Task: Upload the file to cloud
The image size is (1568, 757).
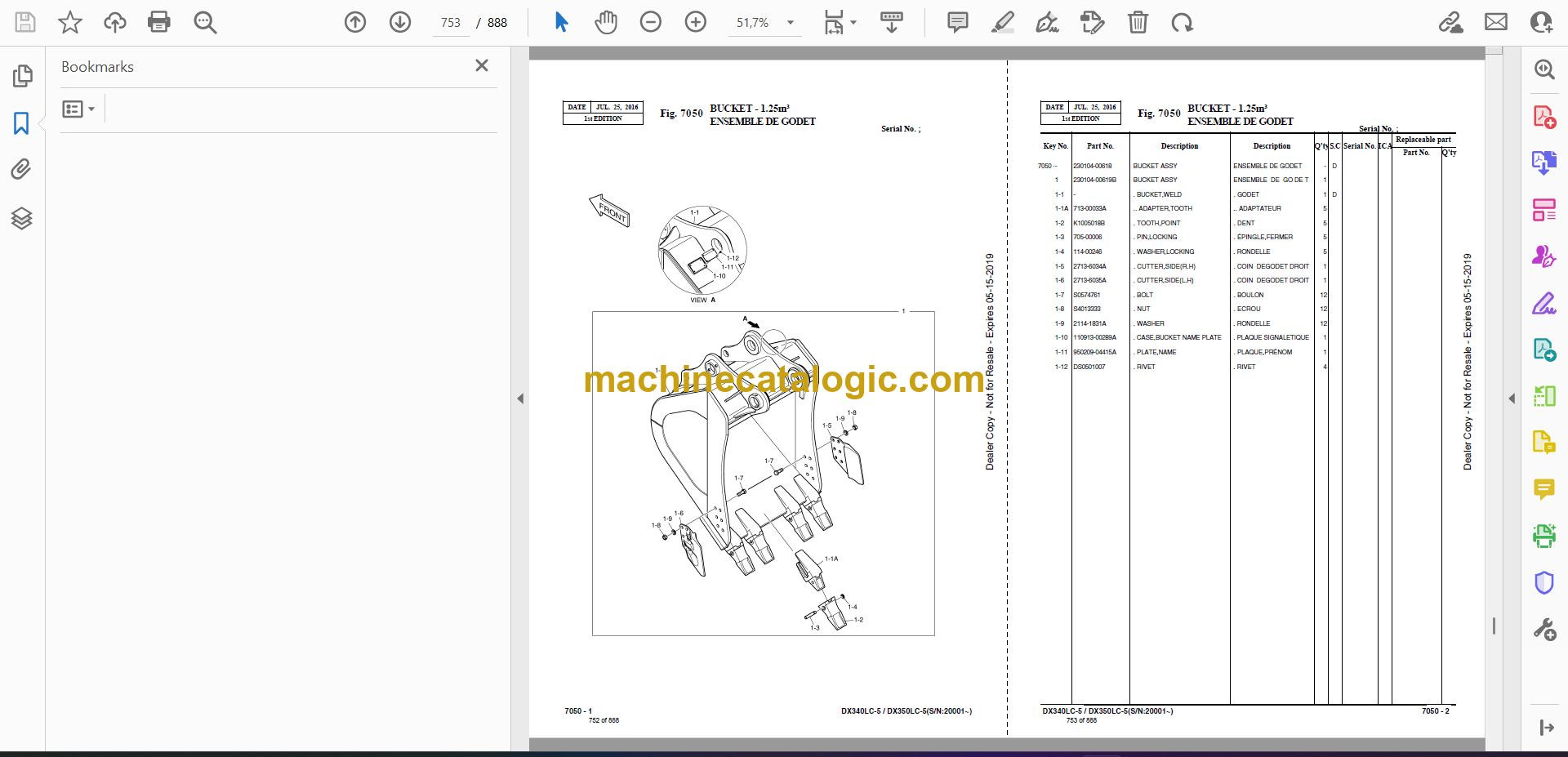Action: 115,22
